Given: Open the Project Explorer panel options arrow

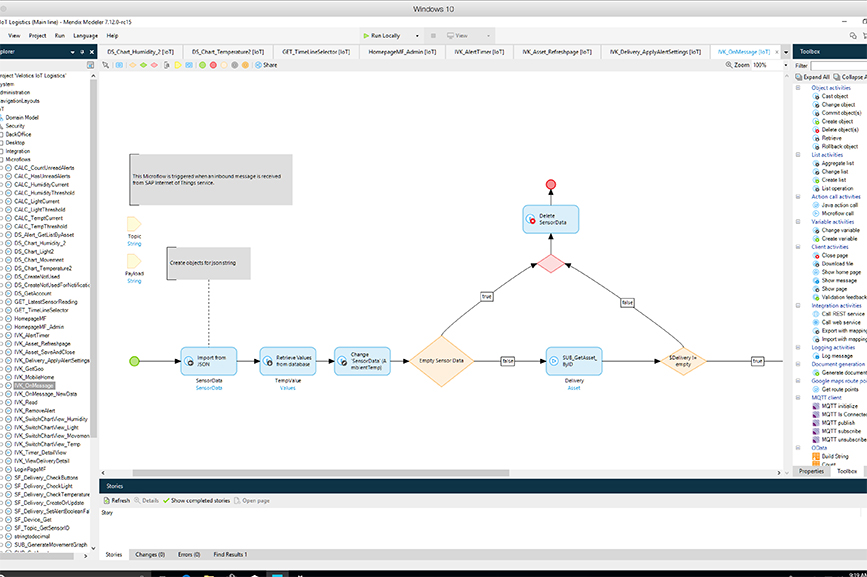Looking at the screenshot, I should pos(72,52).
